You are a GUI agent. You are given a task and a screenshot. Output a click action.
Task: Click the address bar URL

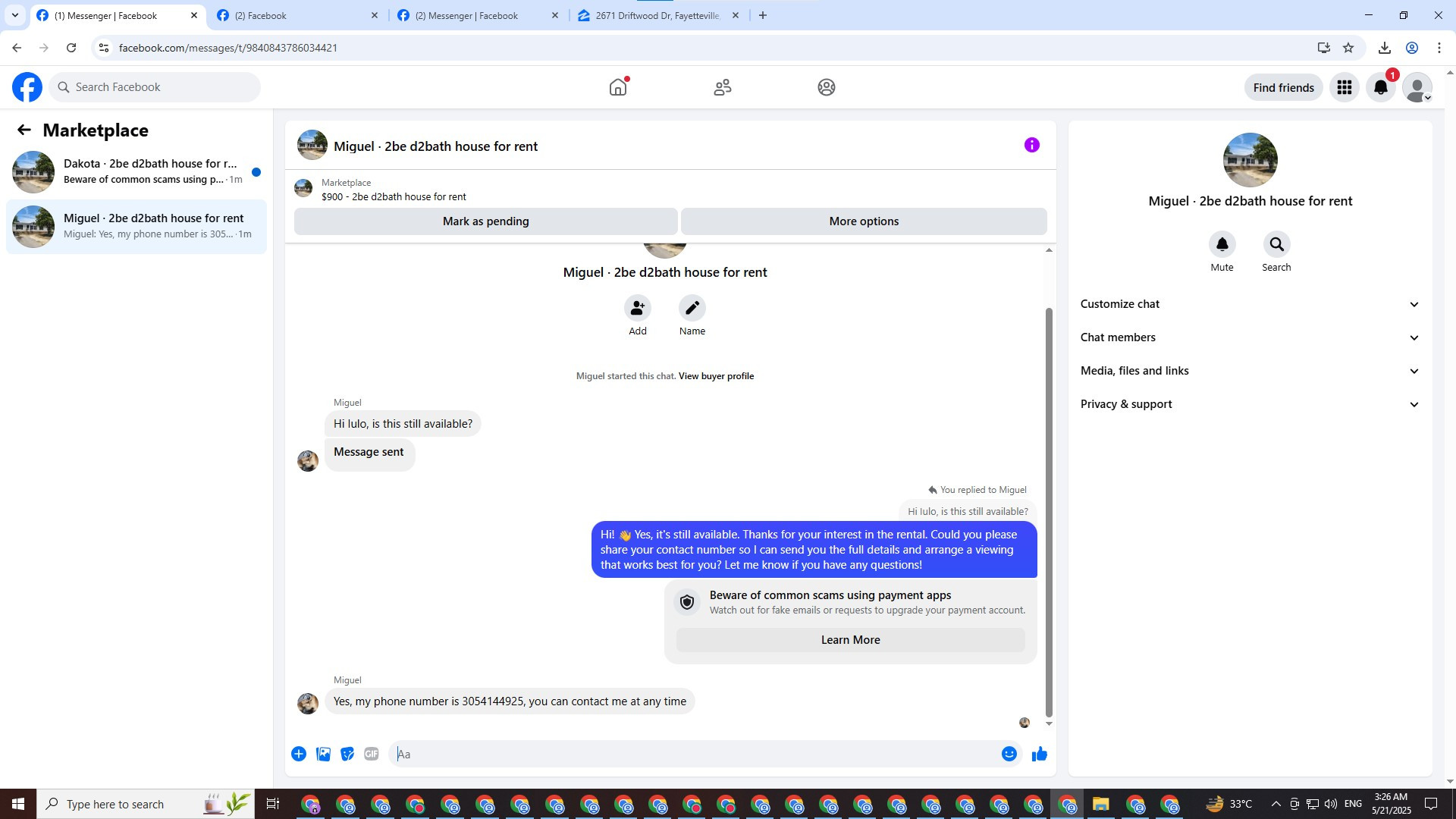pyautogui.click(x=227, y=48)
